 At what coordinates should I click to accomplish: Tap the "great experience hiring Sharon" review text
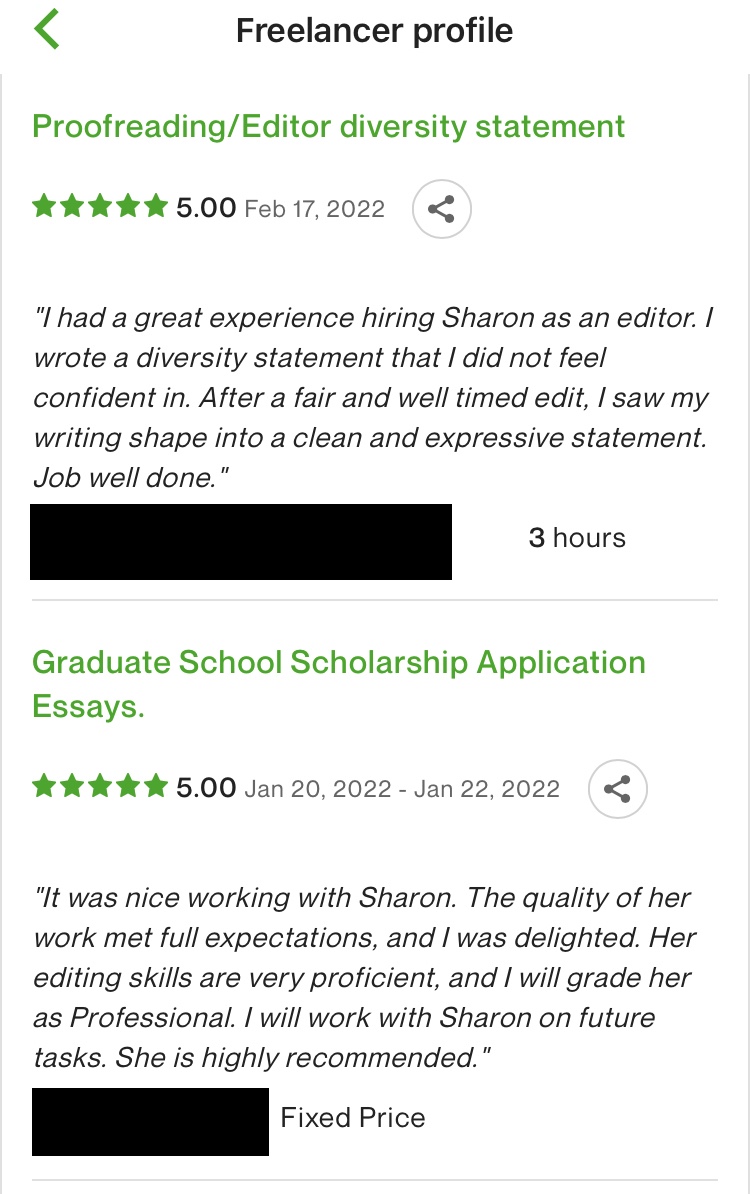[x=372, y=398]
